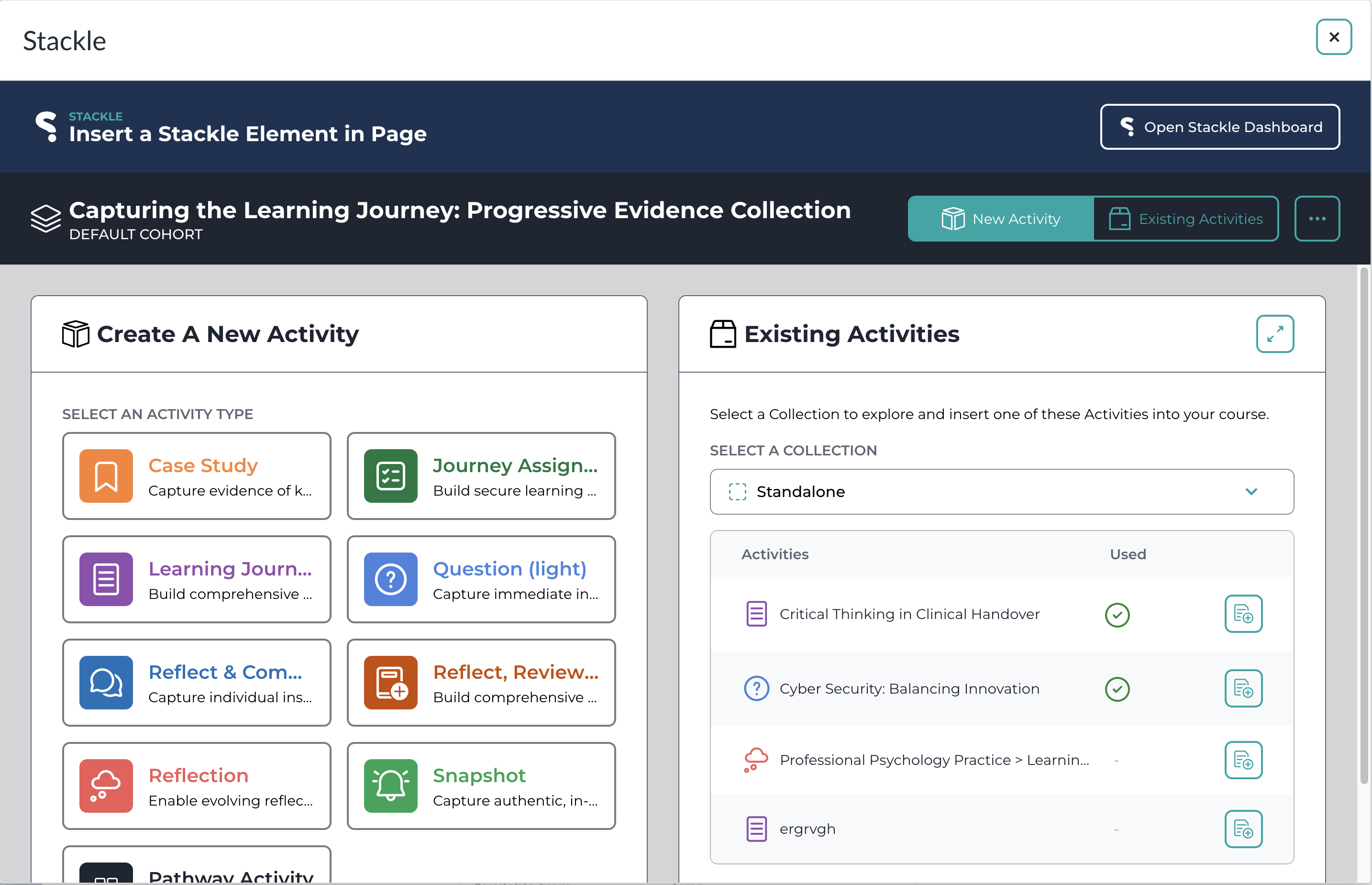Click the Stackle logo in the header
The height and width of the screenshot is (885, 1372).
(46, 126)
